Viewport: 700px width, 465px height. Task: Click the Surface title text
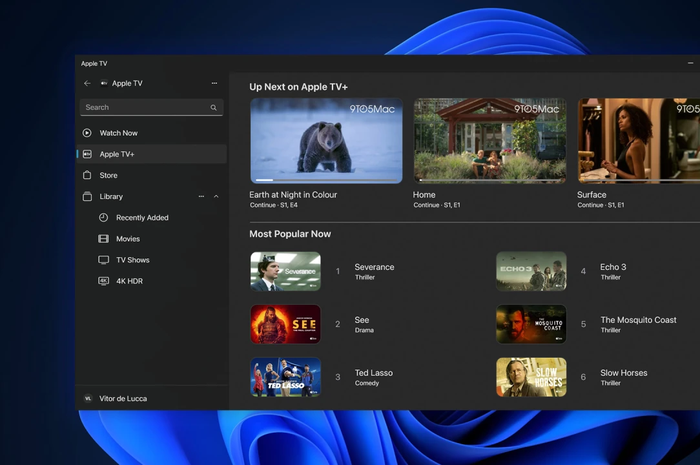point(592,195)
